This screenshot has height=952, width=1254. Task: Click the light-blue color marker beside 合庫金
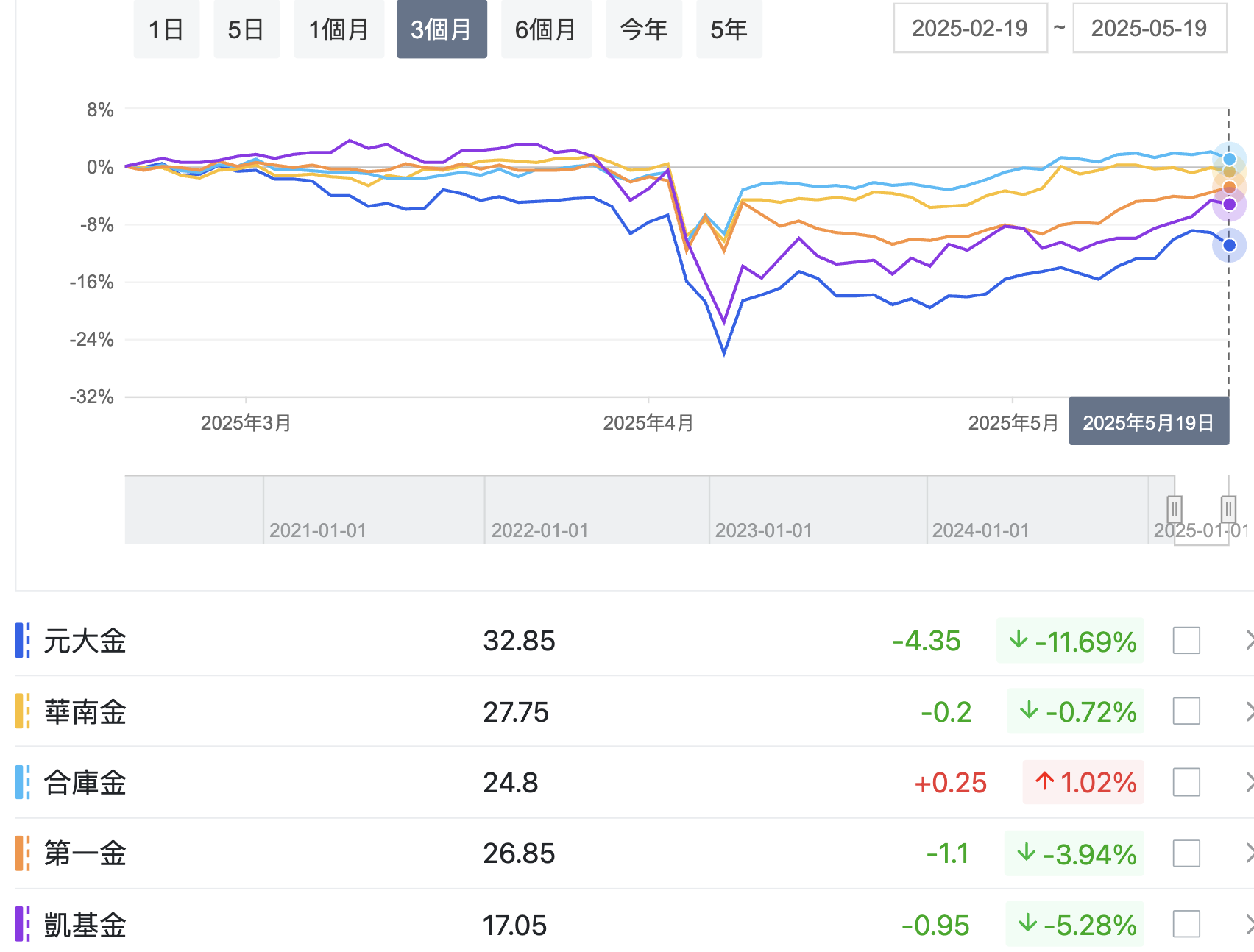pyautogui.click(x=23, y=781)
